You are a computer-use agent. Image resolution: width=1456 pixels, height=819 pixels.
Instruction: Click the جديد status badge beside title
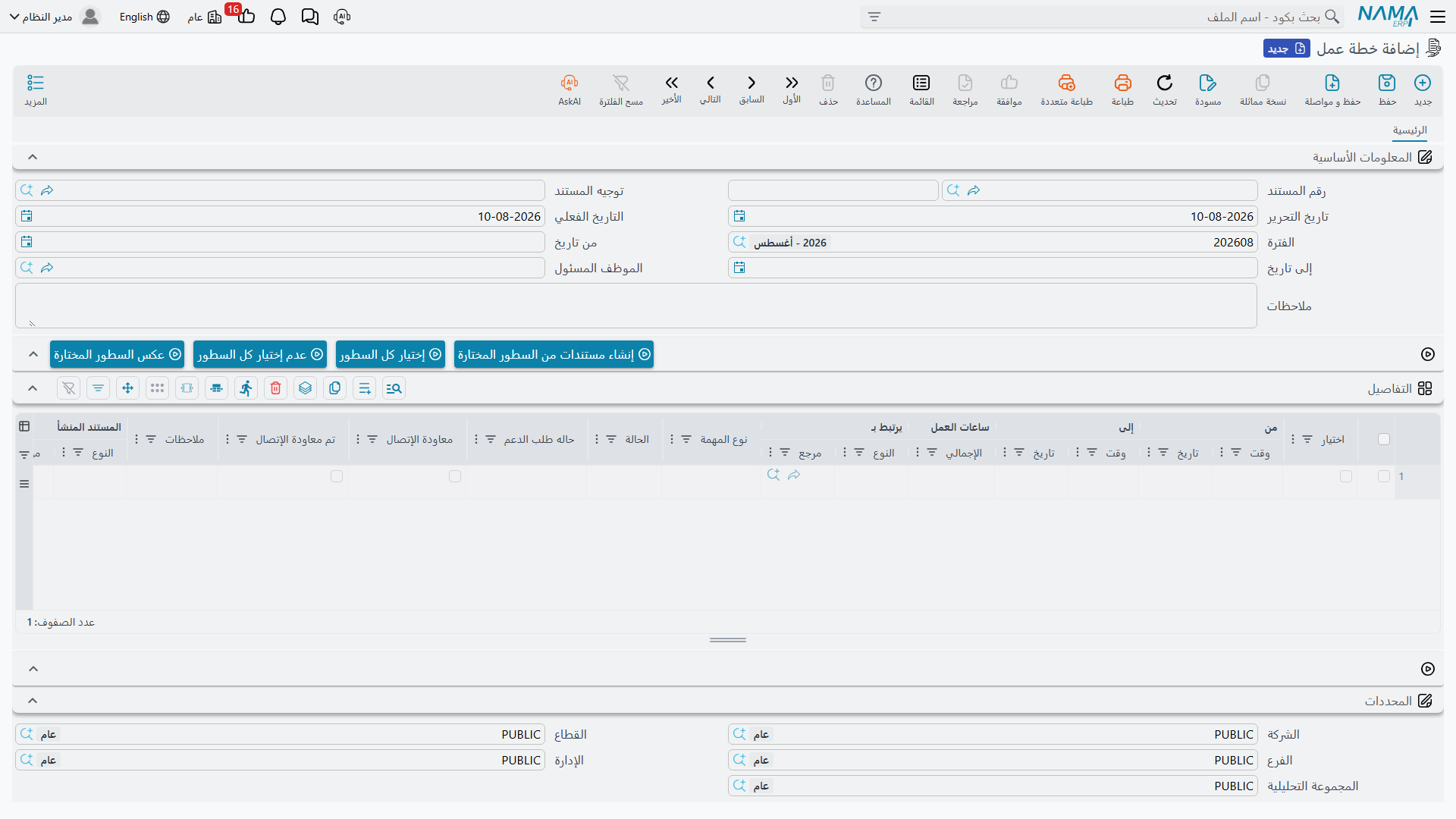point(1286,49)
